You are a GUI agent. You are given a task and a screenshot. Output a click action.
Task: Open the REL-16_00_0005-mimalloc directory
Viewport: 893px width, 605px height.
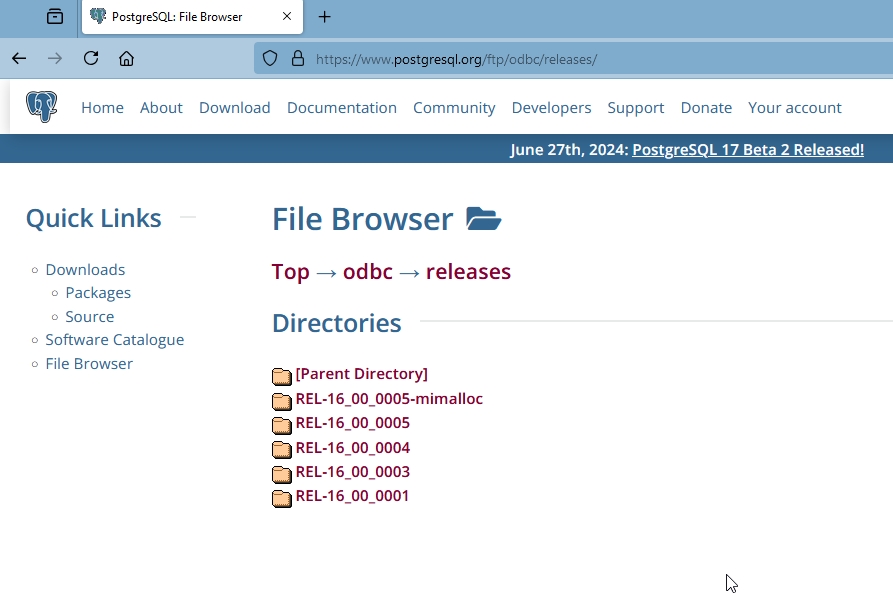tap(388, 399)
